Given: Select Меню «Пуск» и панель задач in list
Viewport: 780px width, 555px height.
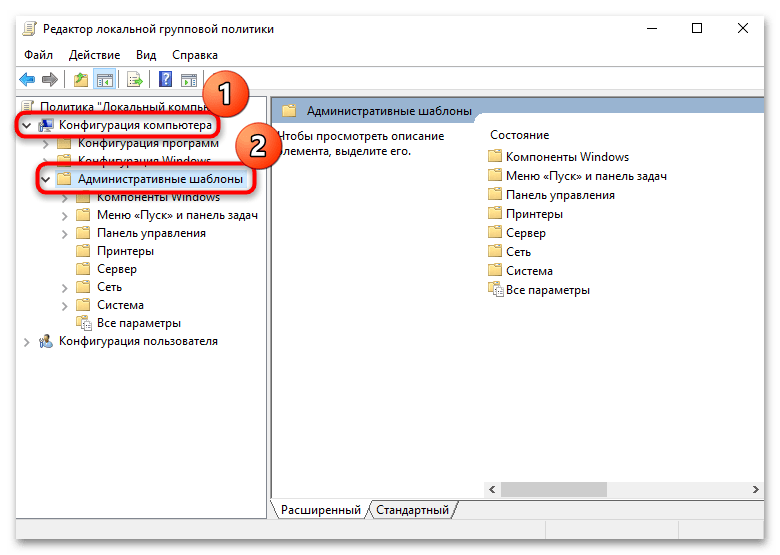Looking at the screenshot, I should pyautogui.click(x=586, y=176).
